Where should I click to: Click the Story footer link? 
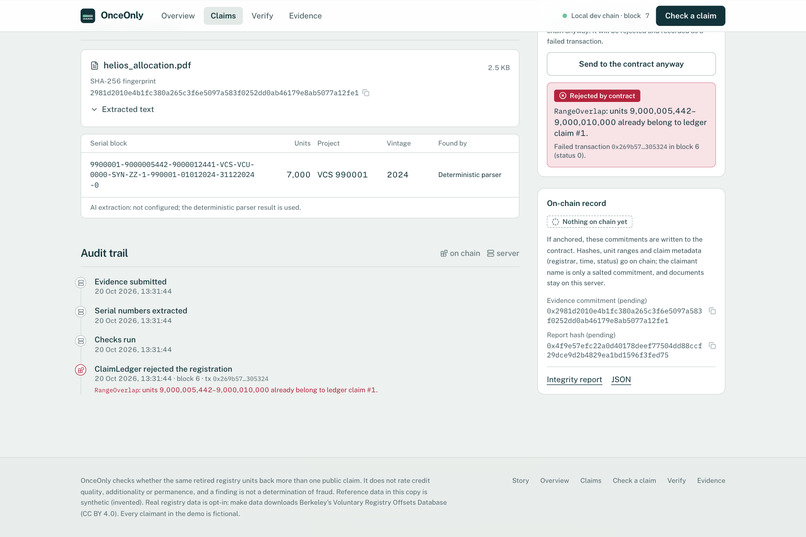click(x=520, y=480)
